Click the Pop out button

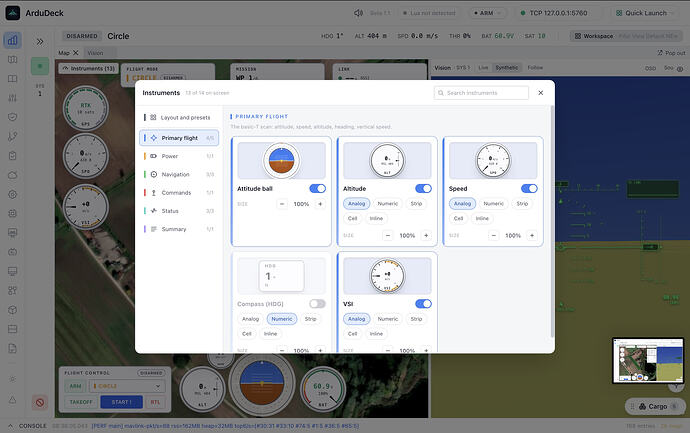[672, 53]
